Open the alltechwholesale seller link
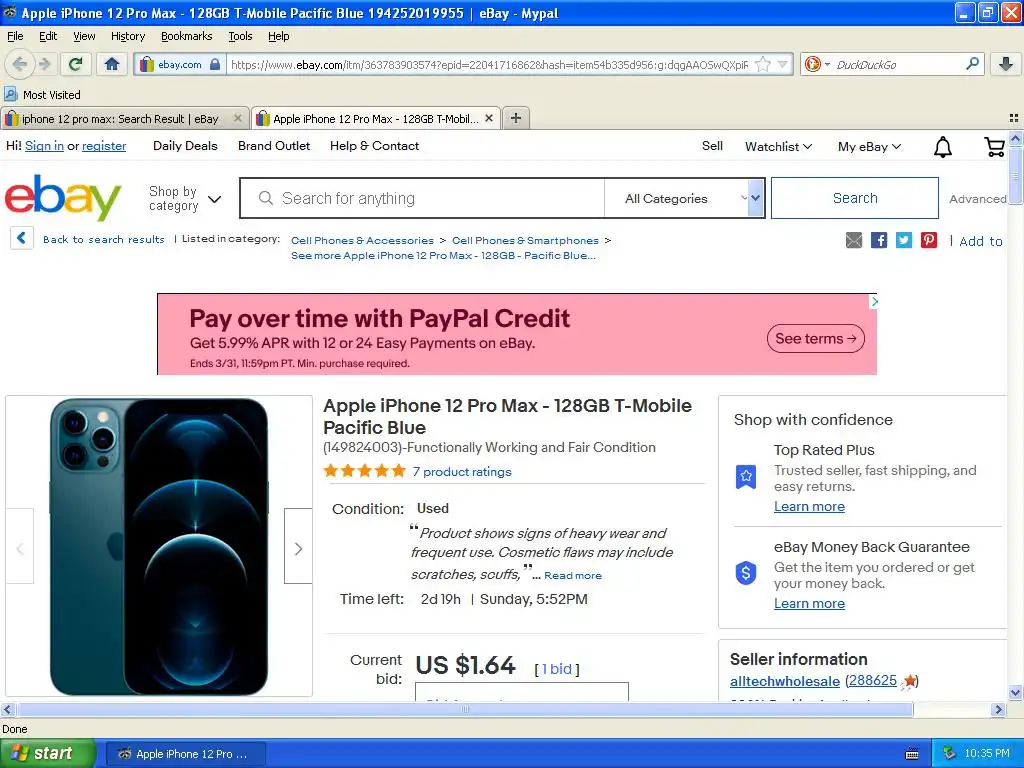The image size is (1024, 768). click(784, 681)
